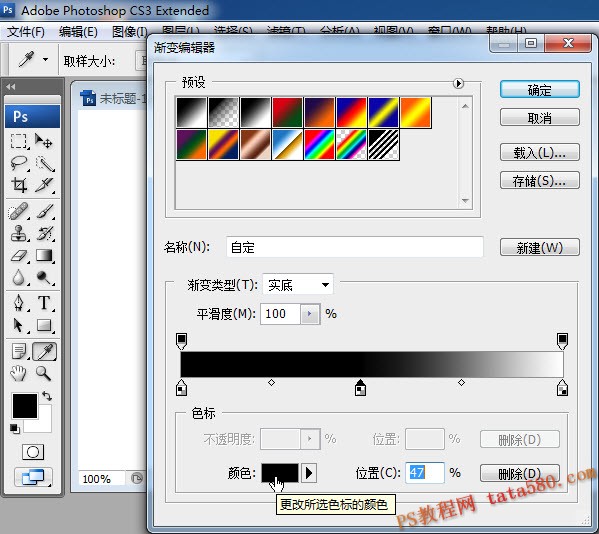Viewport: 599px width, 534px height.
Task: Click 取消 to cancel gradient editor
Action: [540, 118]
